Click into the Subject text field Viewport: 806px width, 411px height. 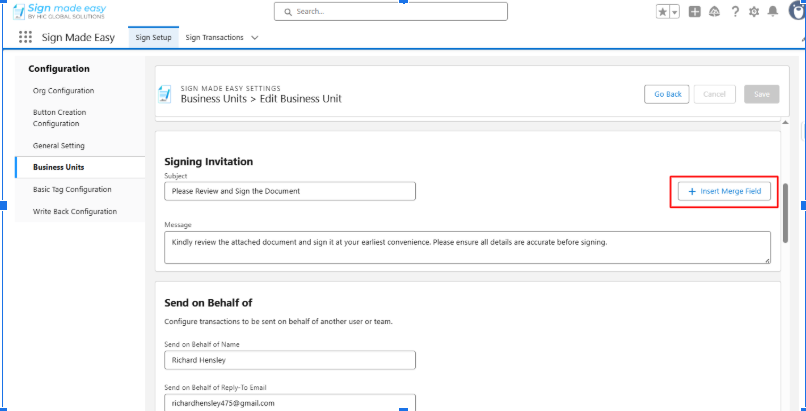point(290,191)
